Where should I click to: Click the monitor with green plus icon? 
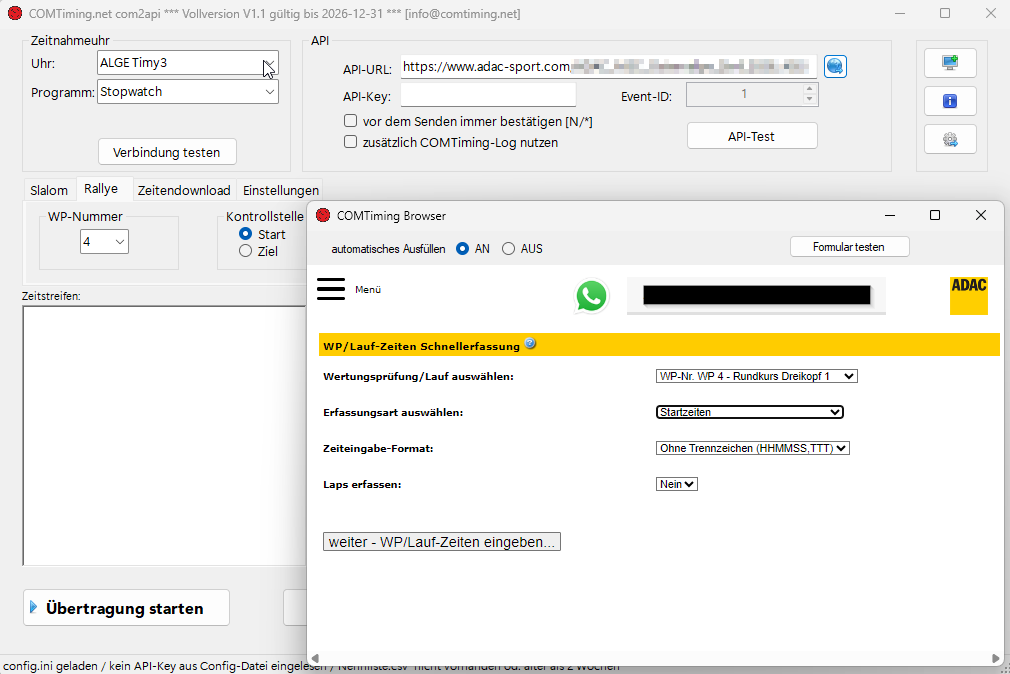pyautogui.click(x=950, y=63)
